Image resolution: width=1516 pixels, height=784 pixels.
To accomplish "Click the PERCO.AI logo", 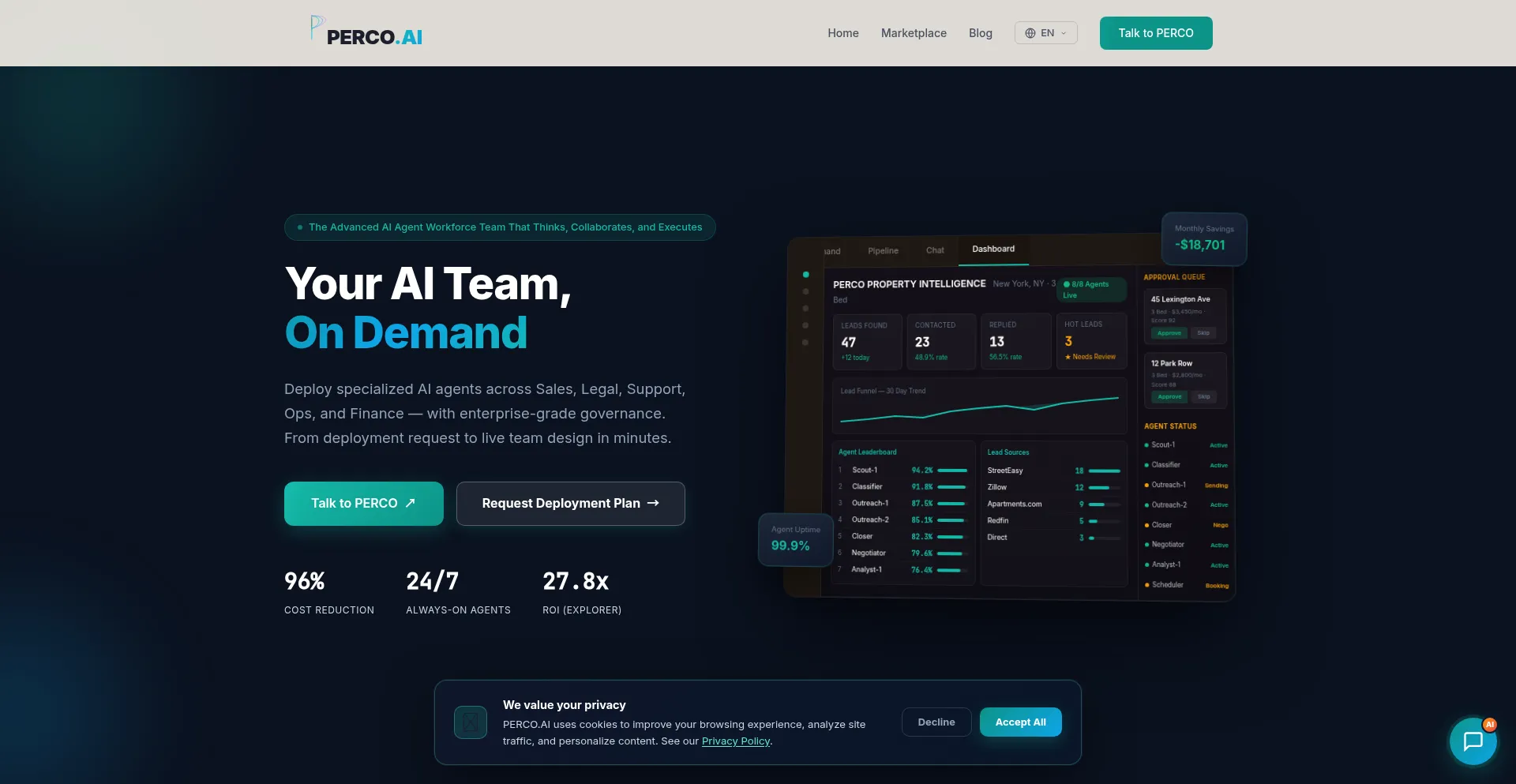I will click(x=366, y=32).
